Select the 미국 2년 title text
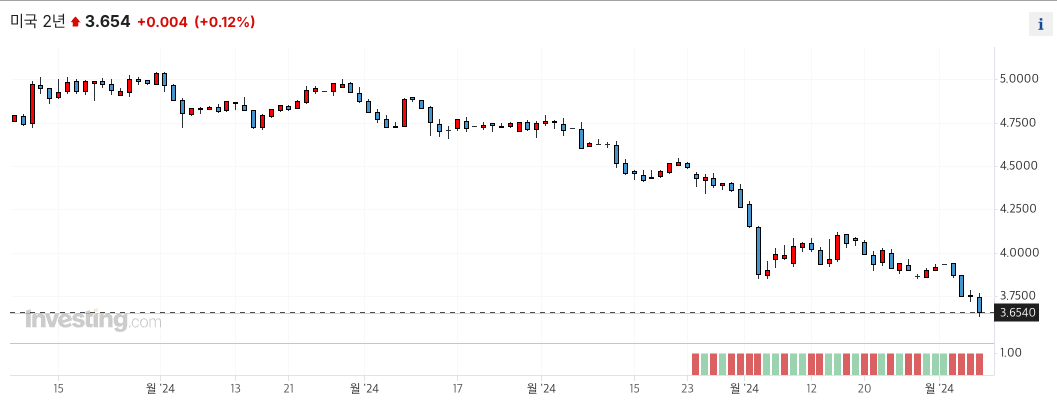This screenshot has width=1057, height=405. (x=38, y=22)
